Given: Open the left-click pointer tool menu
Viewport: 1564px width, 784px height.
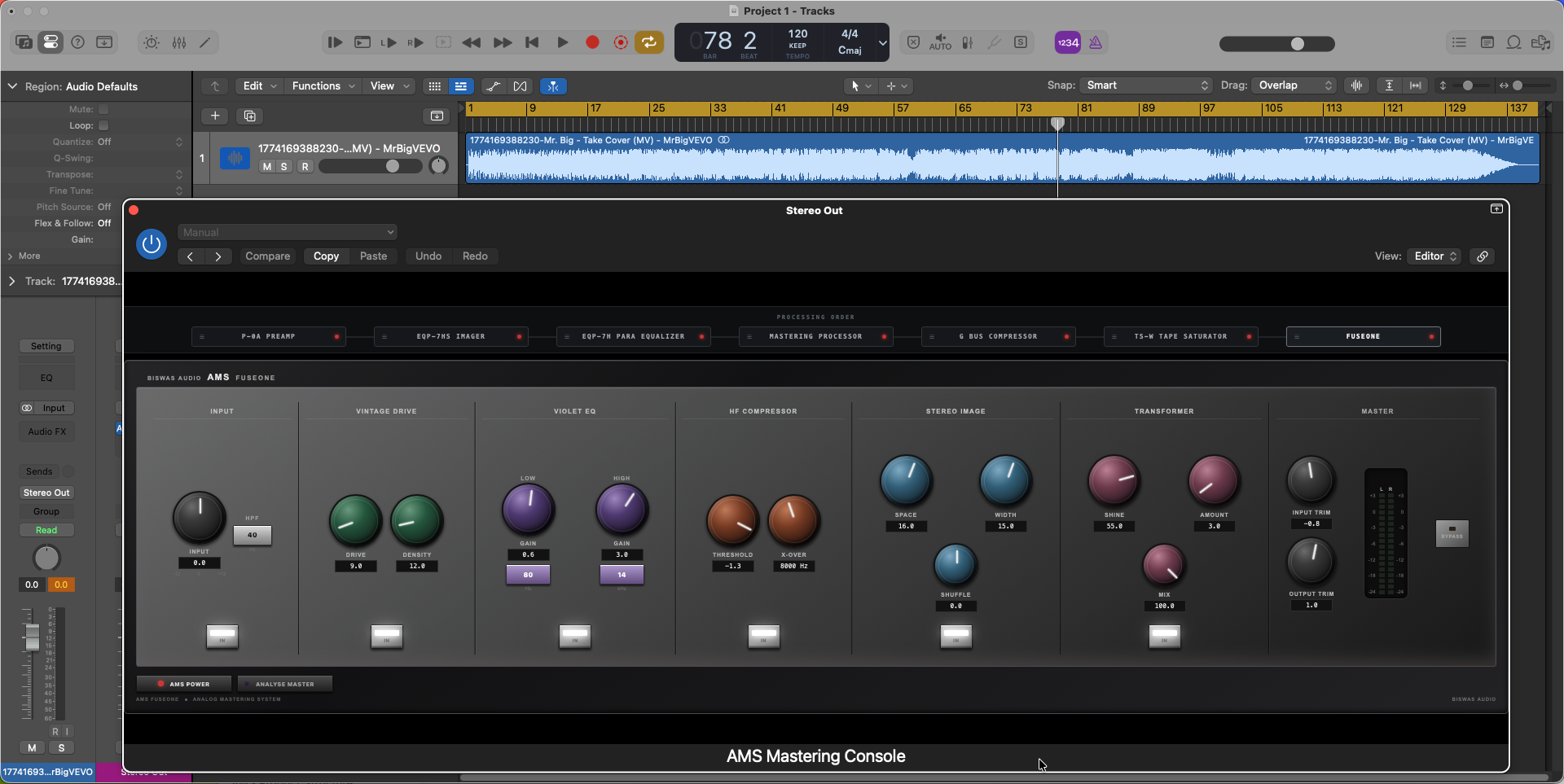Looking at the screenshot, I should coord(860,85).
